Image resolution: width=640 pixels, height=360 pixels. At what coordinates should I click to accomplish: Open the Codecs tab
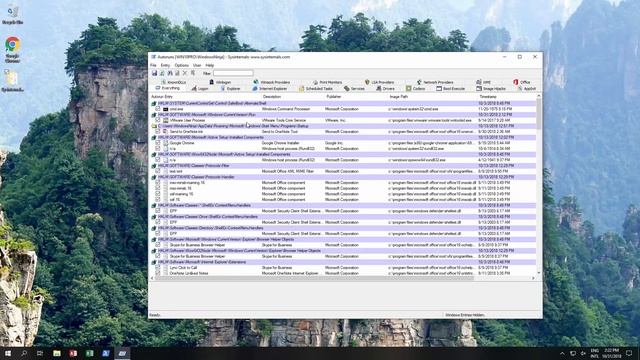pyautogui.click(x=416, y=89)
